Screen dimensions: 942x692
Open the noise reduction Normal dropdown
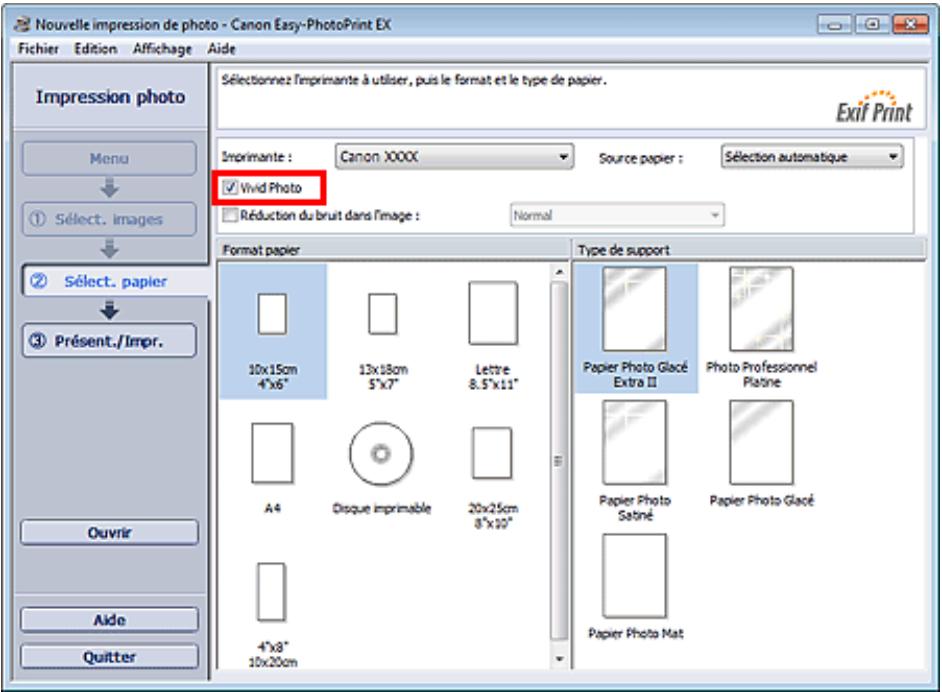click(617, 215)
